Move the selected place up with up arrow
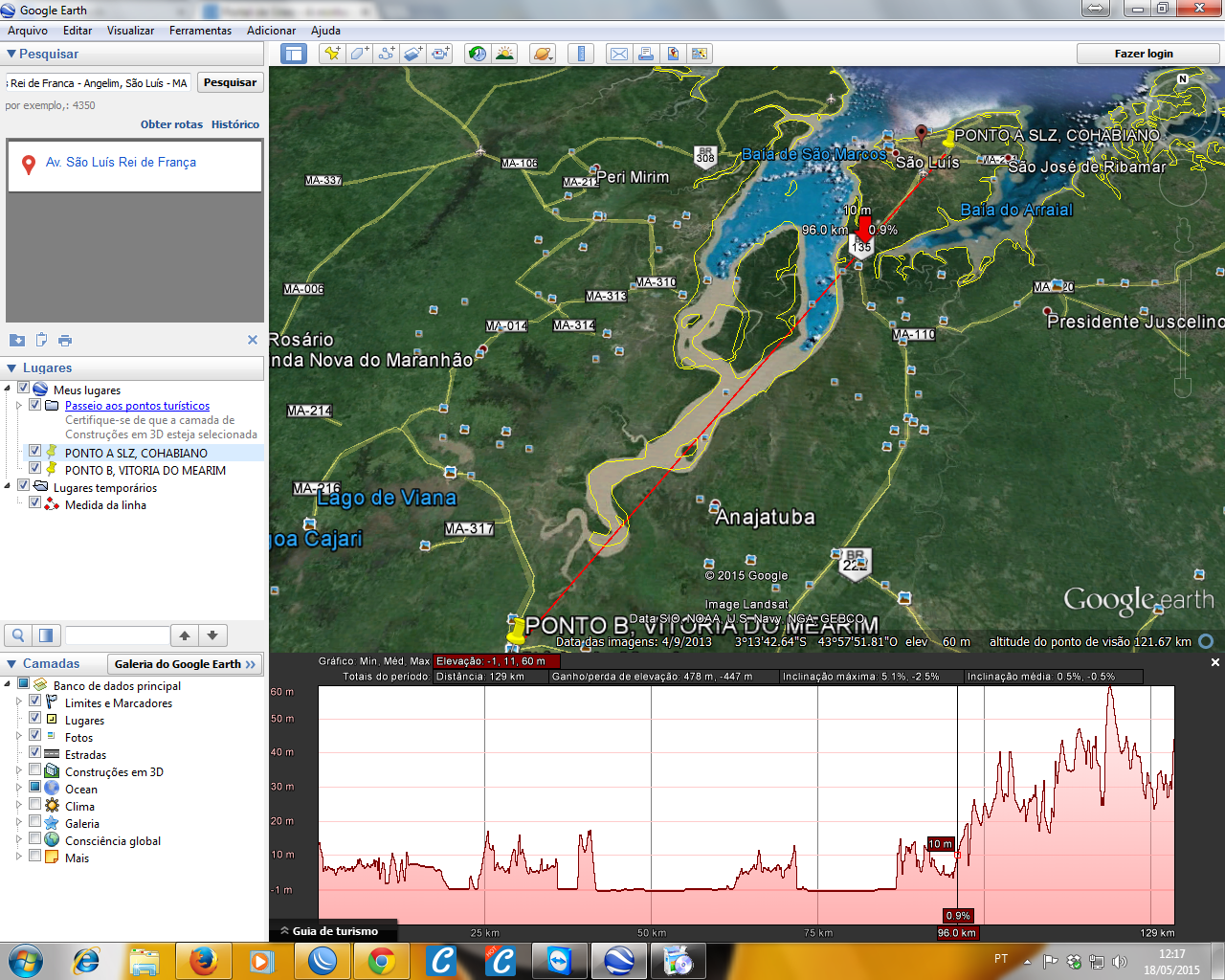Screen dimensions: 1225x980 point(185,635)
